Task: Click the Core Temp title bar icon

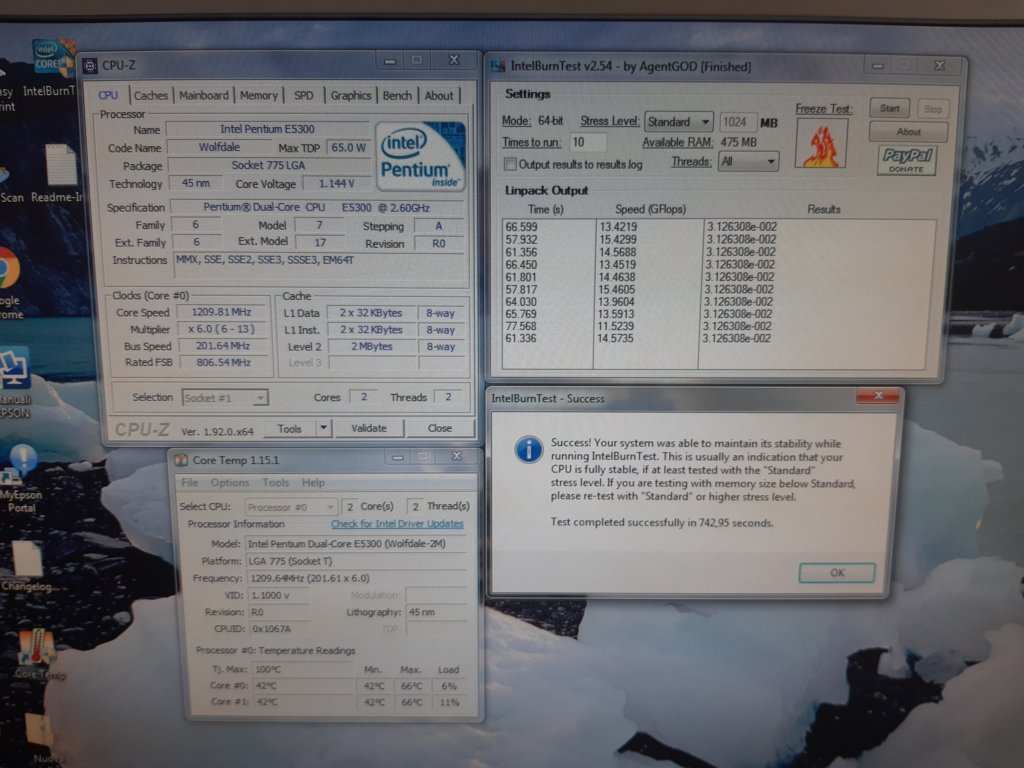Action: pos(181,460)
